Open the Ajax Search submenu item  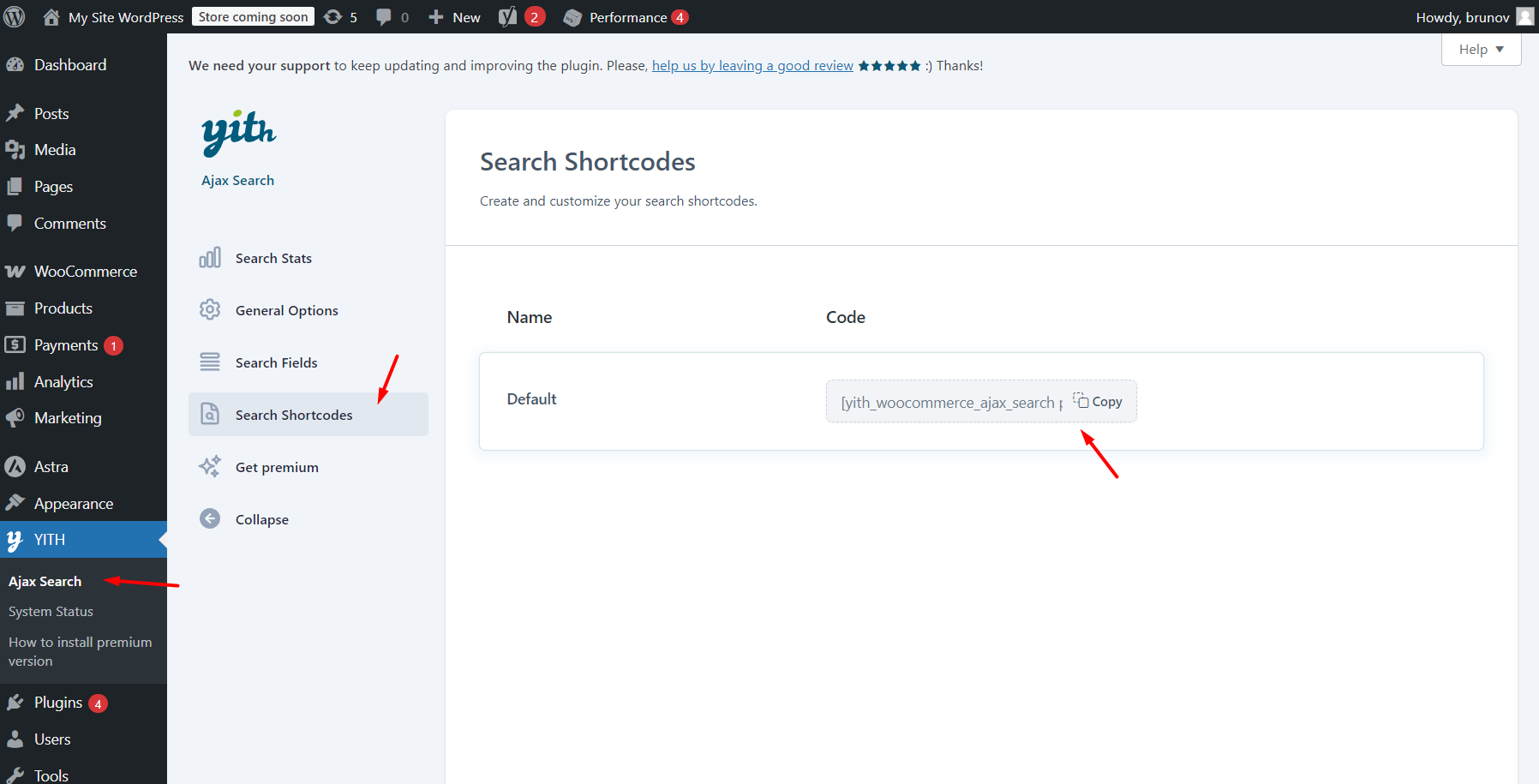tap(45, 581)
